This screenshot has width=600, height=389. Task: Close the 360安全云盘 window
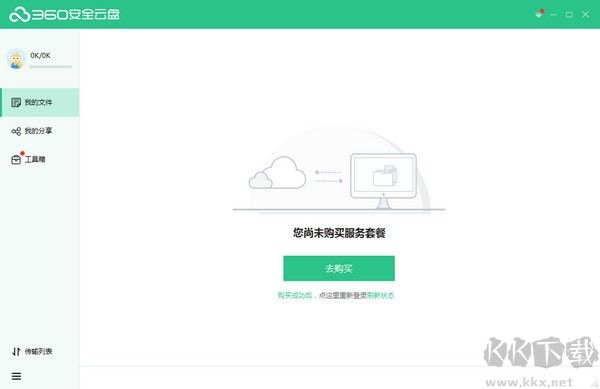[x=585, y=14]
